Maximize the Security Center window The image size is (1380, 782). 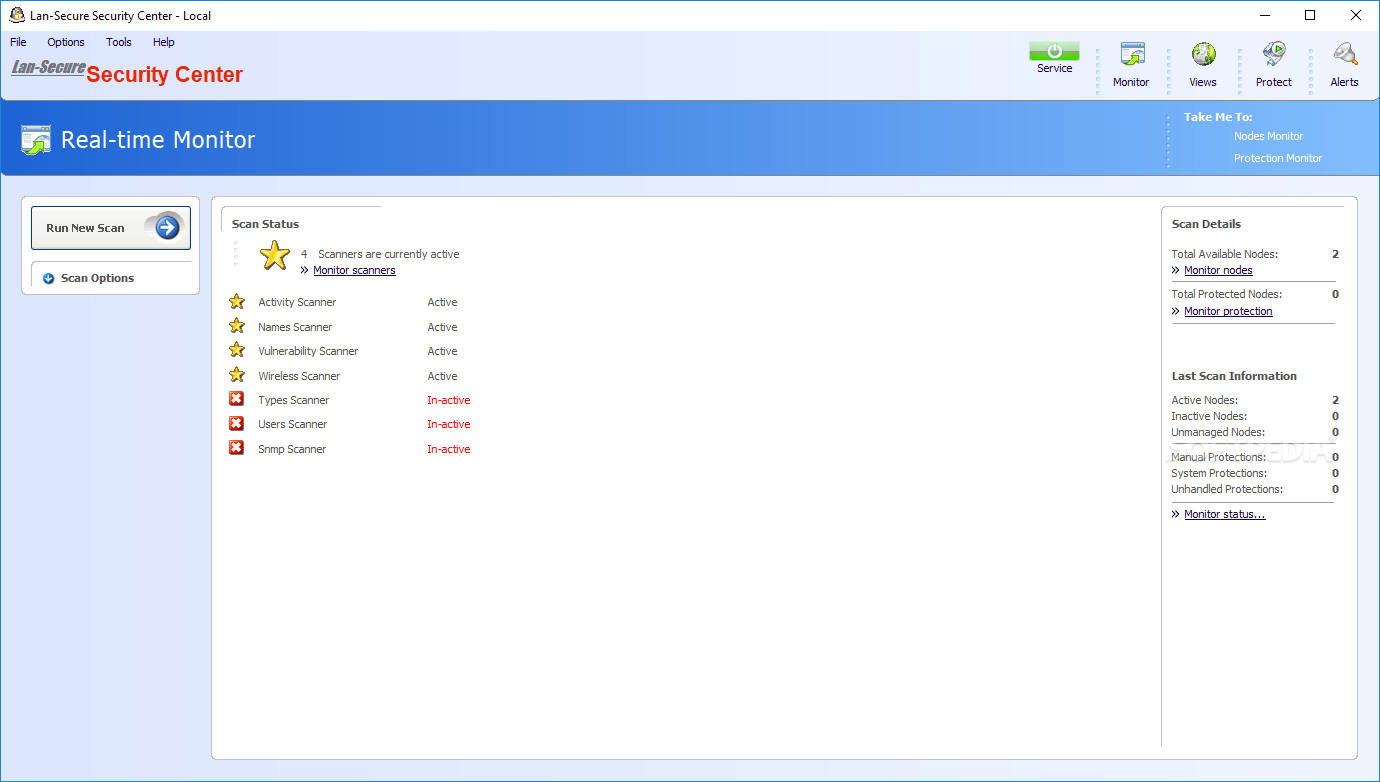coord(1310,15)
